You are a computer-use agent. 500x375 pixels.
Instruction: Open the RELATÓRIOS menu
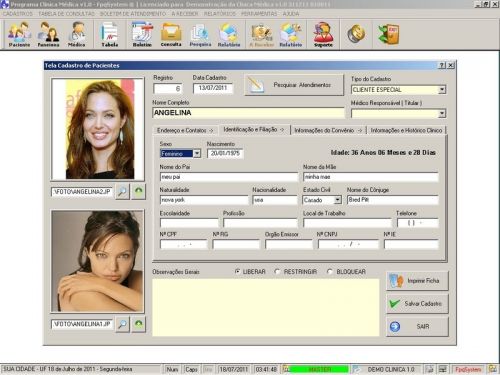(220, 14)
